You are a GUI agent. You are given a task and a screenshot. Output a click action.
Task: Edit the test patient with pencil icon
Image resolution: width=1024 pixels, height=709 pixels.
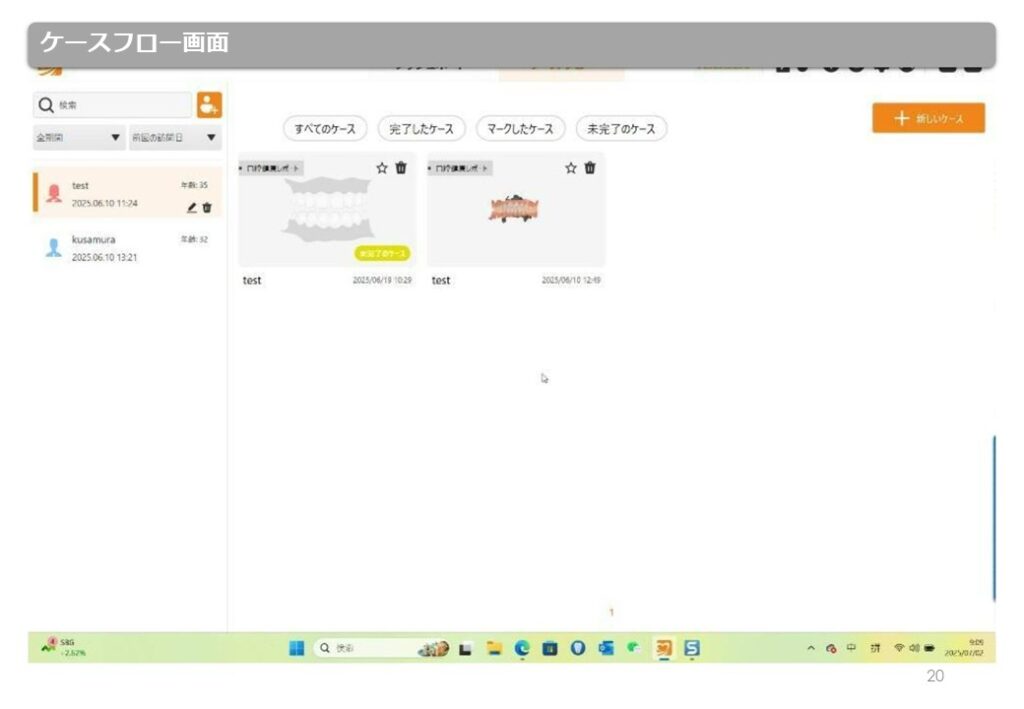click(x=192, y=208)
